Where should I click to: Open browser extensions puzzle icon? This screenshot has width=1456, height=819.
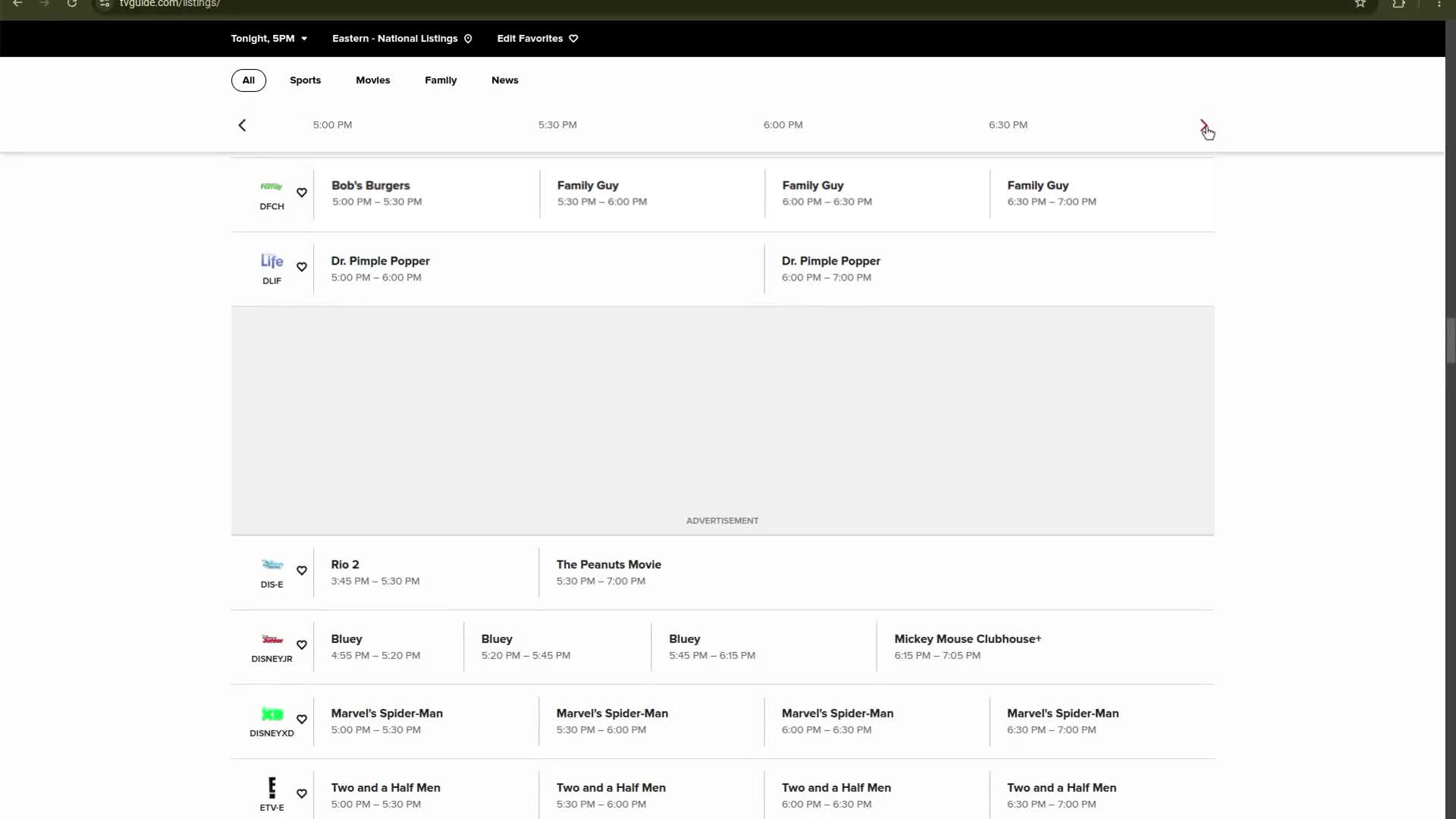point(1399,4)
